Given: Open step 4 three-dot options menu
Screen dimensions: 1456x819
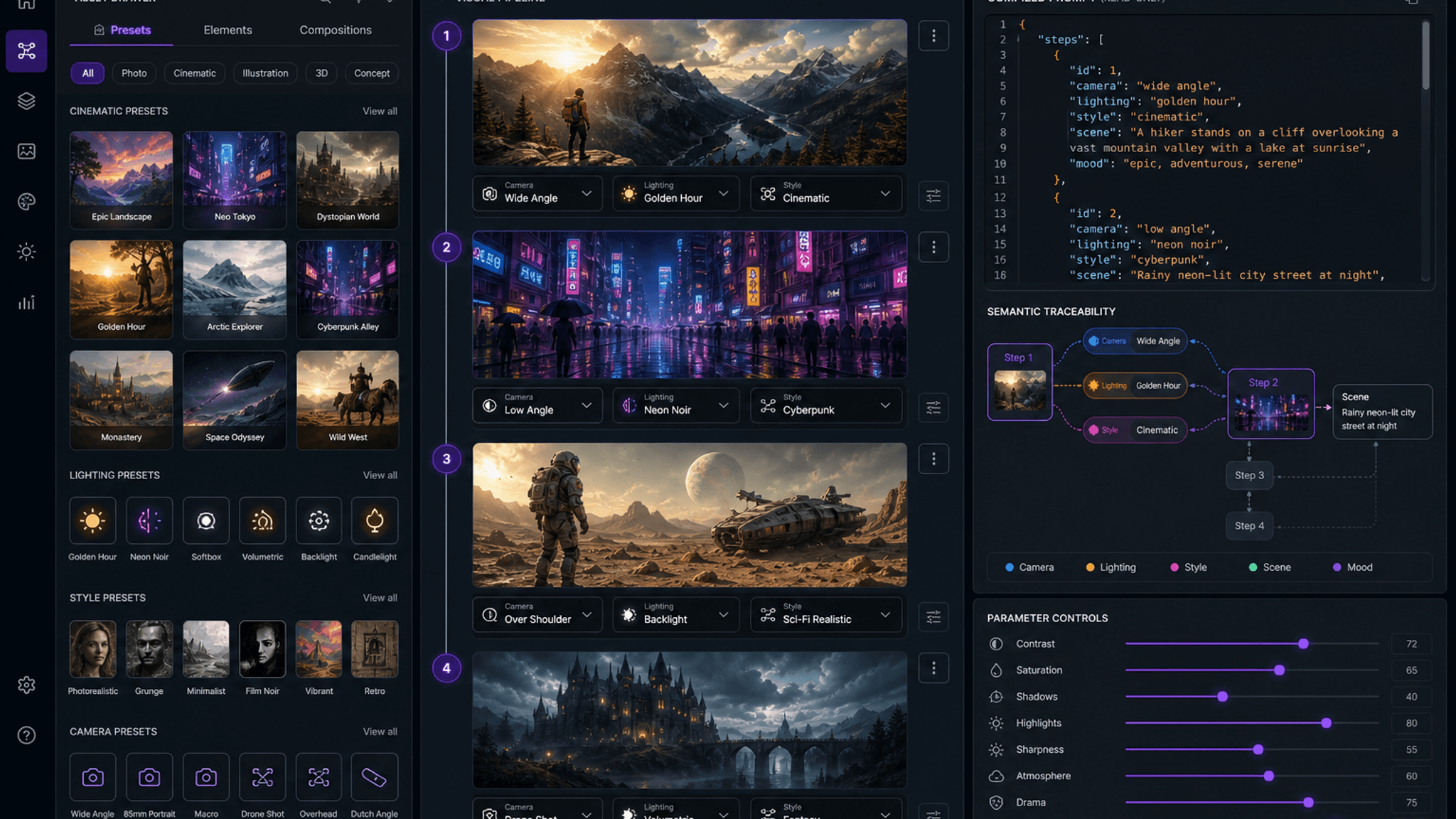Looking at the screenshot, I should [933, 668].
